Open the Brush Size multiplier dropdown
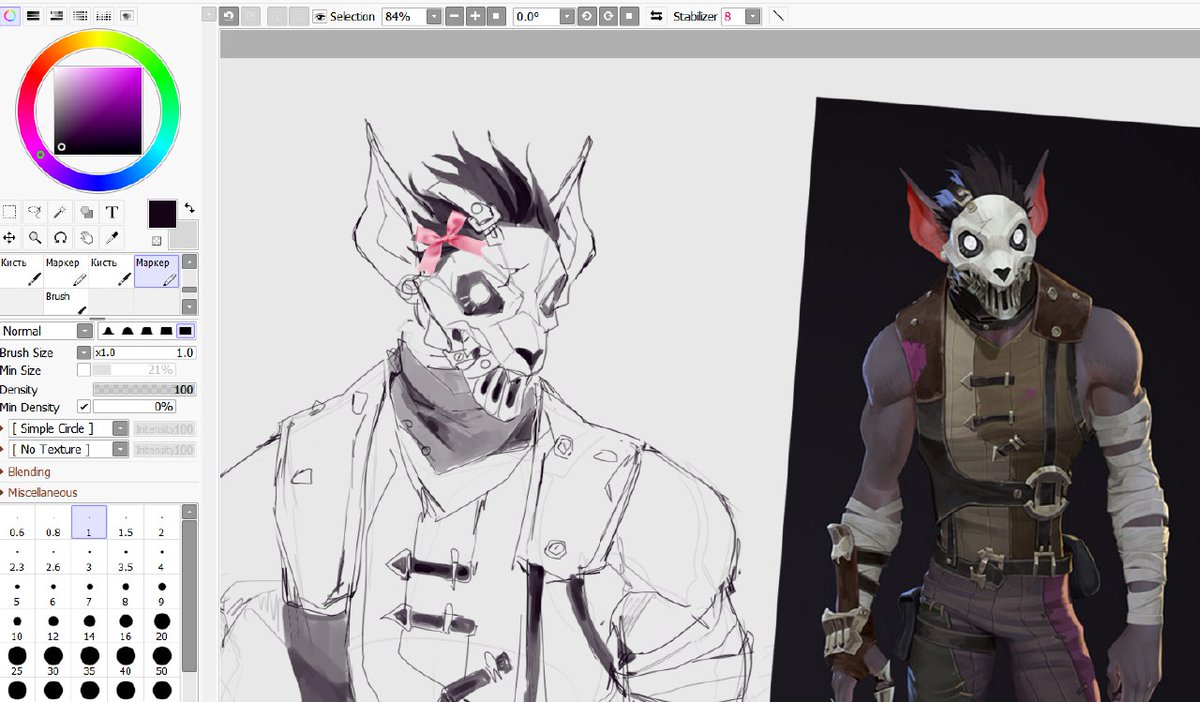Viewport: 1200px width, 702px height. tap(84, 353)
